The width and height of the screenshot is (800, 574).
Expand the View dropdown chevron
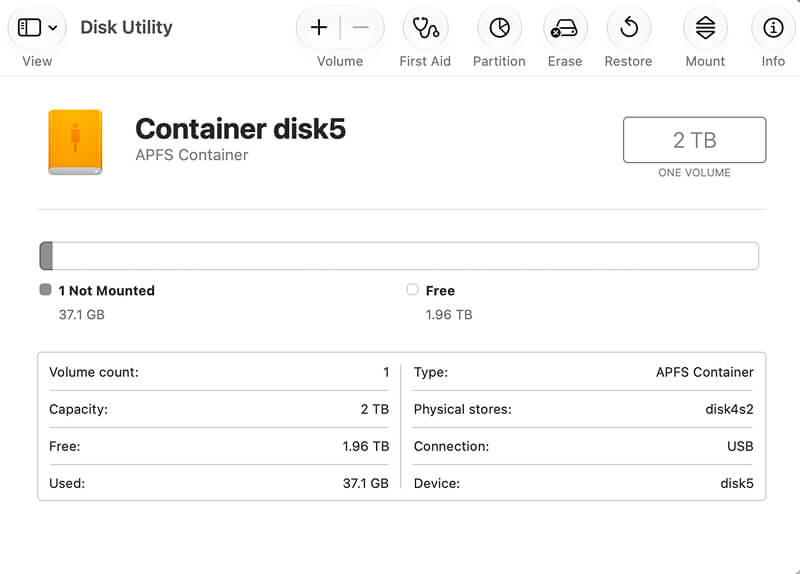coord(53,28)
